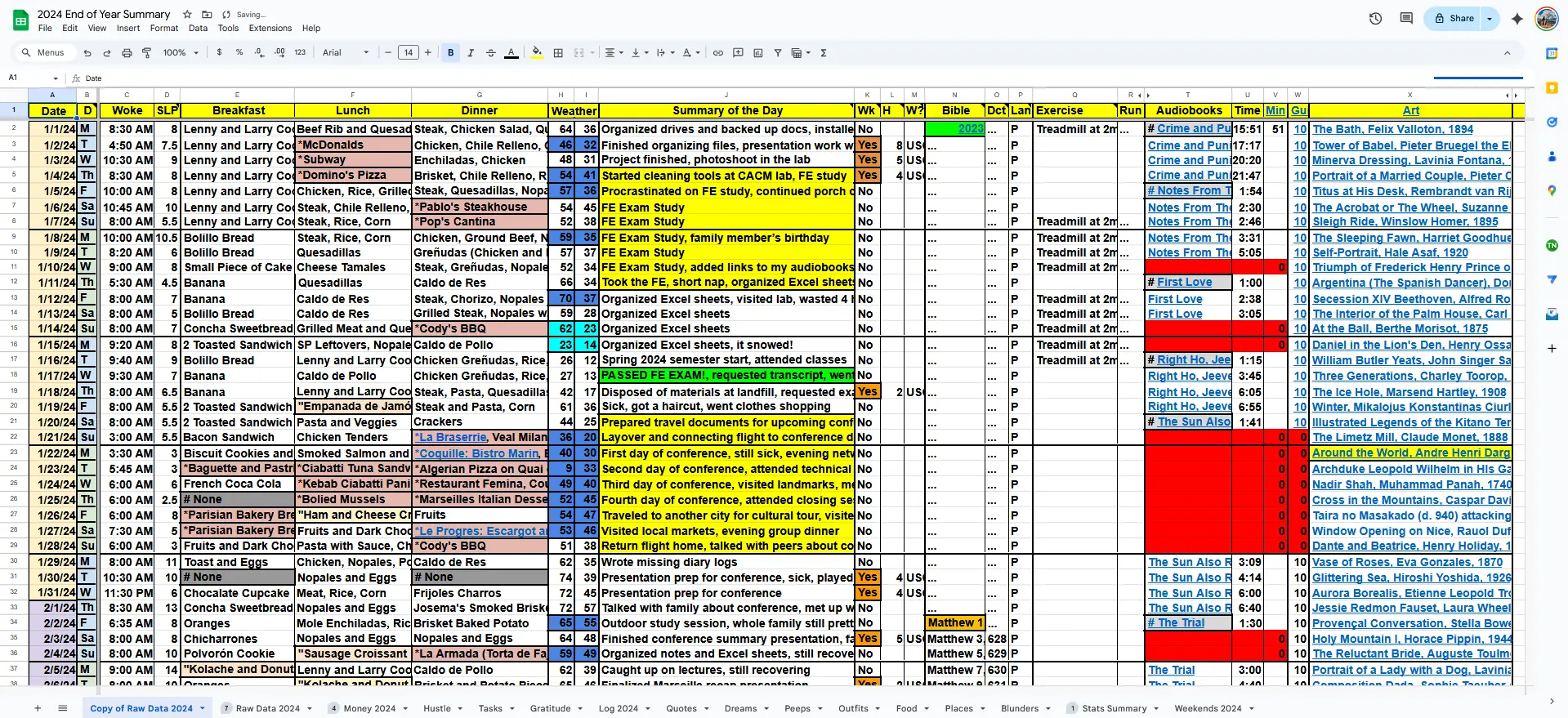Open the File menu

tap(45, 28)
